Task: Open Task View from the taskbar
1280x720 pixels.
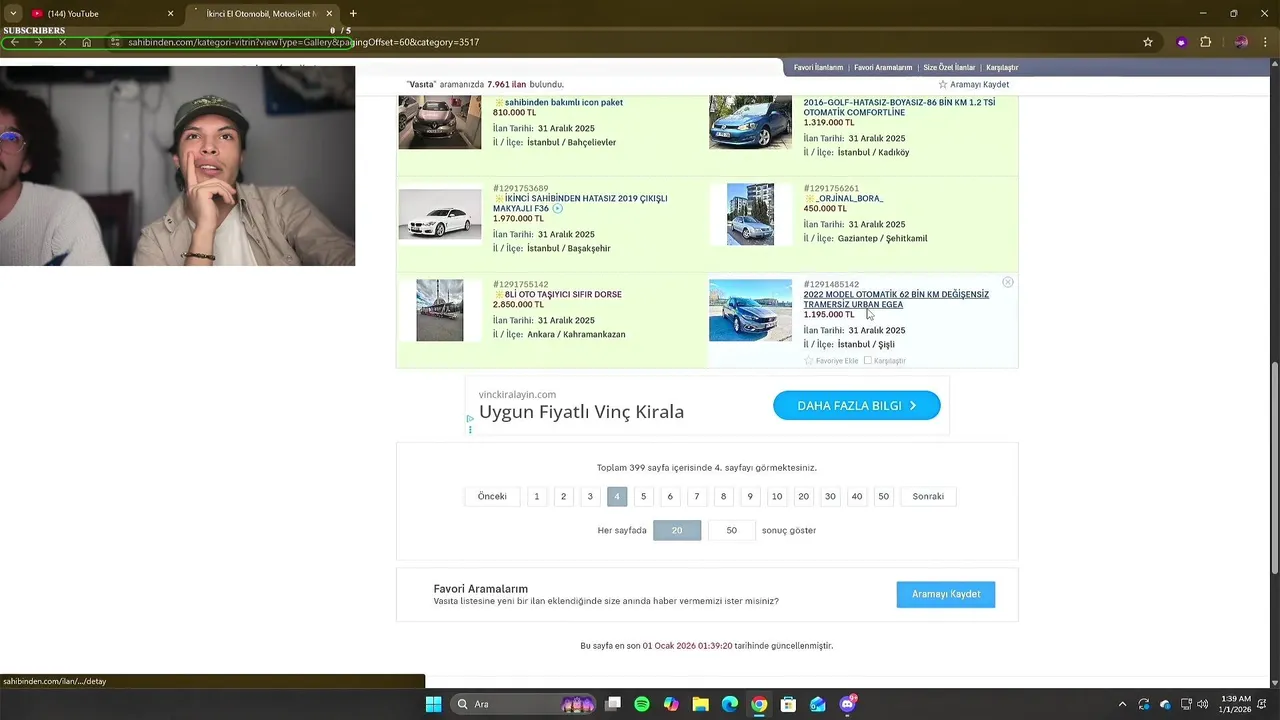Action: [613, 704]
